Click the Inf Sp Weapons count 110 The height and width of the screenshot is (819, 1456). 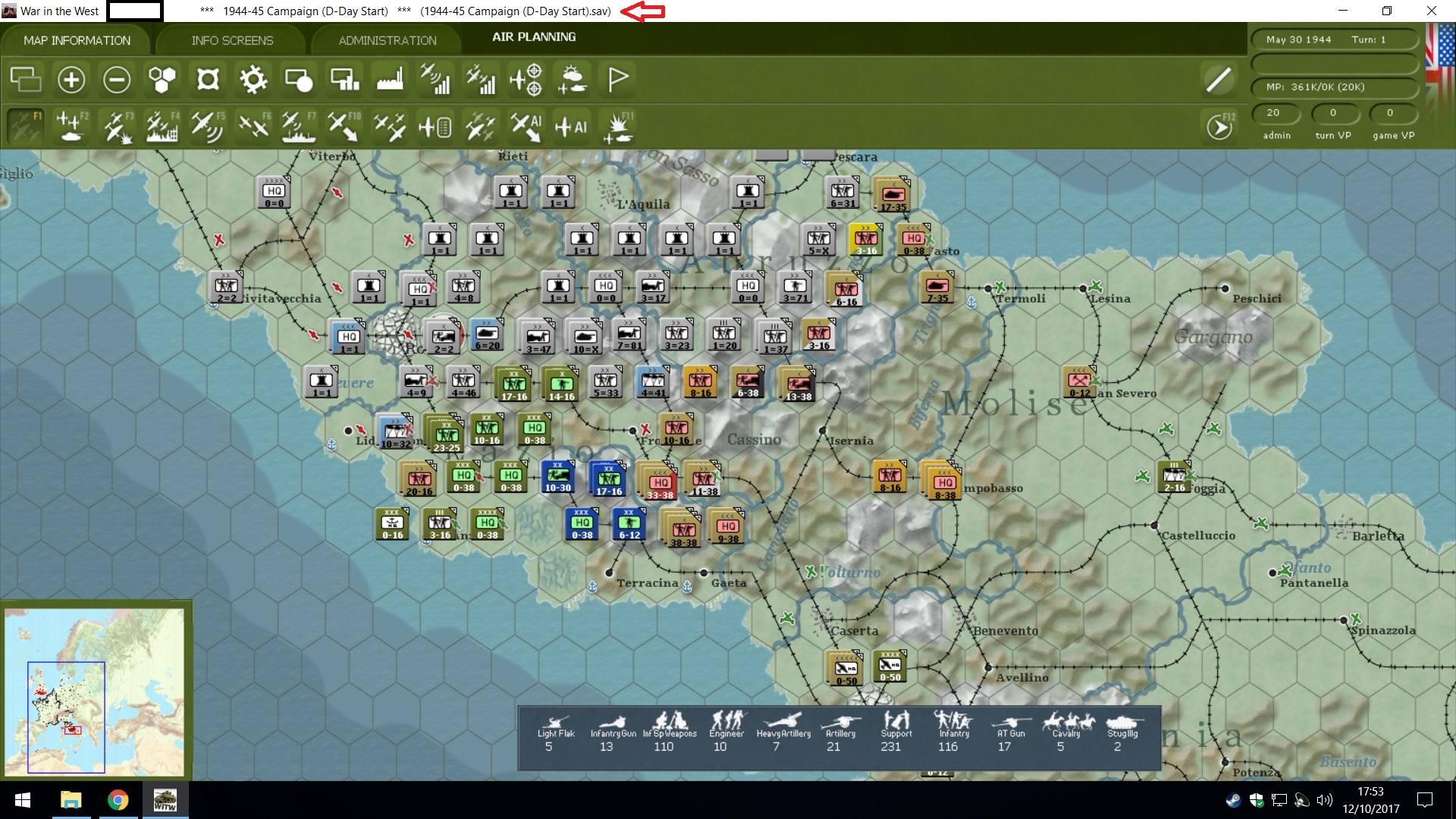point(664,746)
